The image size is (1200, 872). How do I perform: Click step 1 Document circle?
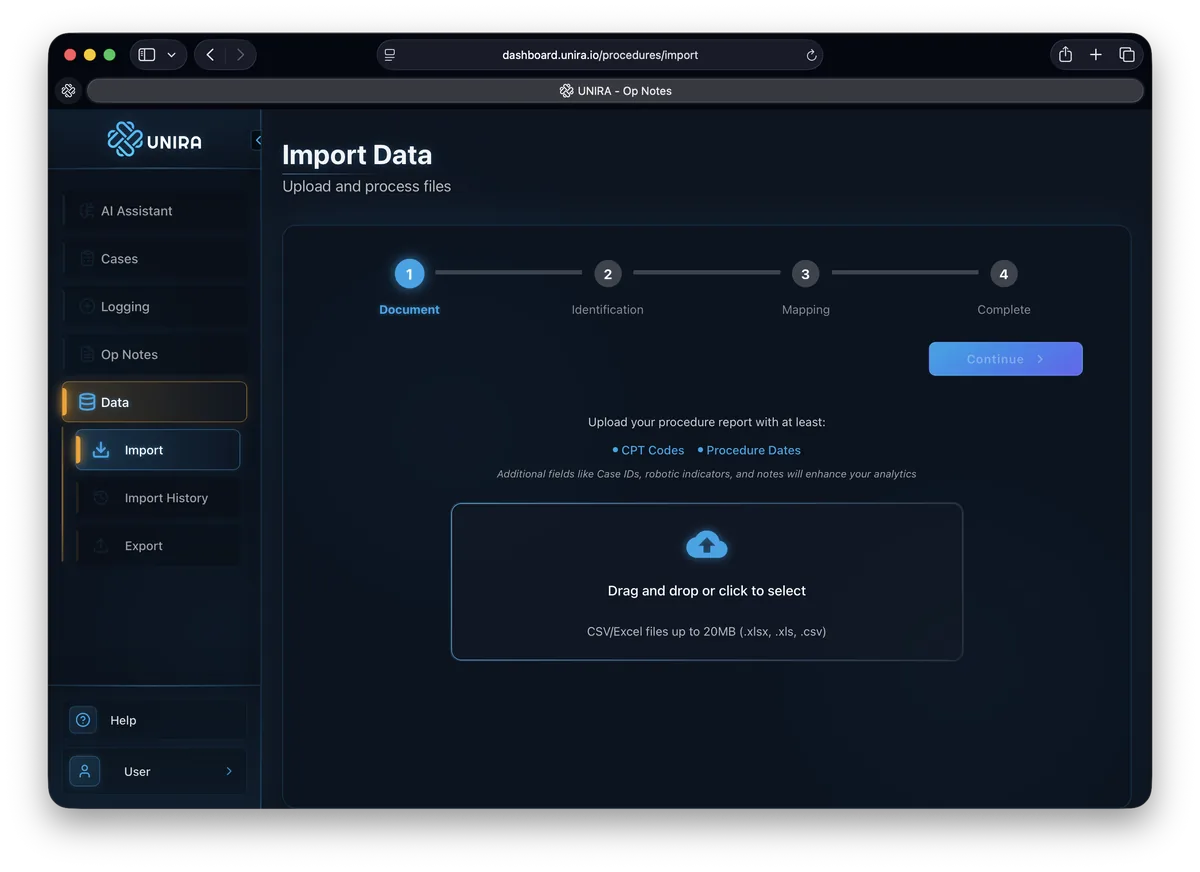click(409, 273)
